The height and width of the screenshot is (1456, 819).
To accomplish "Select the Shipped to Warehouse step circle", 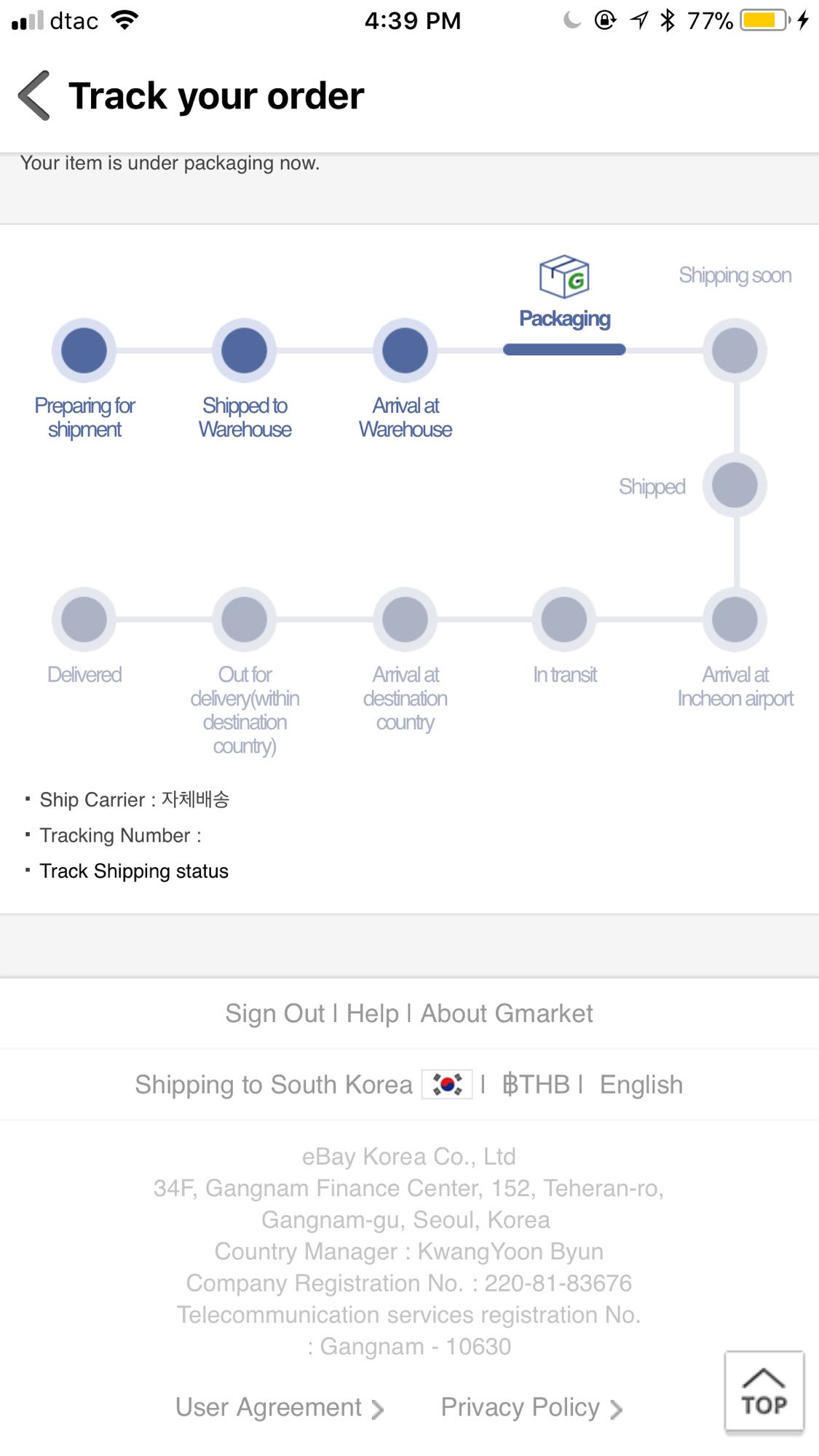I will (x=245, y=350).
